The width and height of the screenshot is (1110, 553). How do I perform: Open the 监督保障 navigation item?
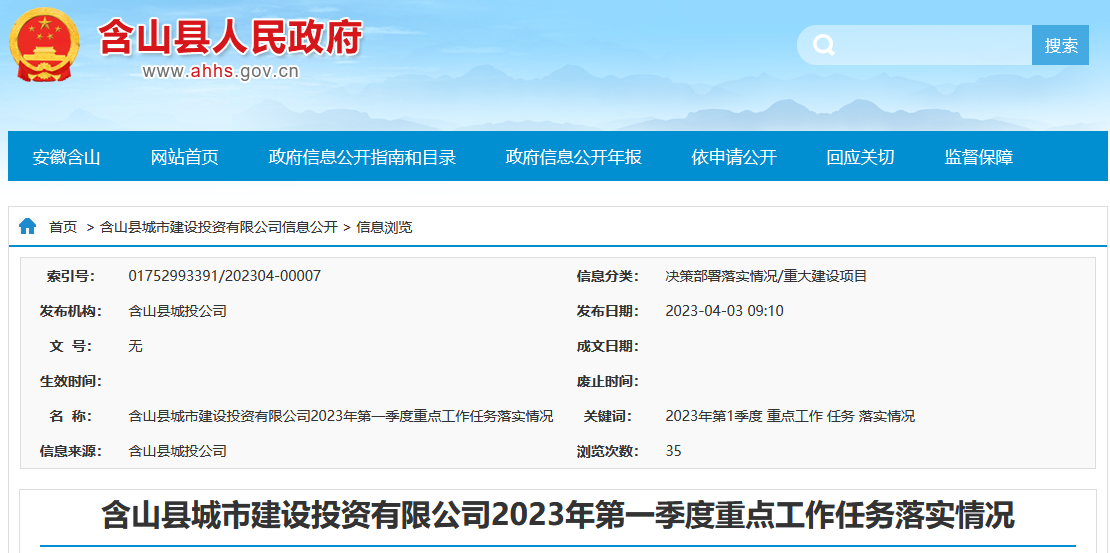click(x=978, y=157)
